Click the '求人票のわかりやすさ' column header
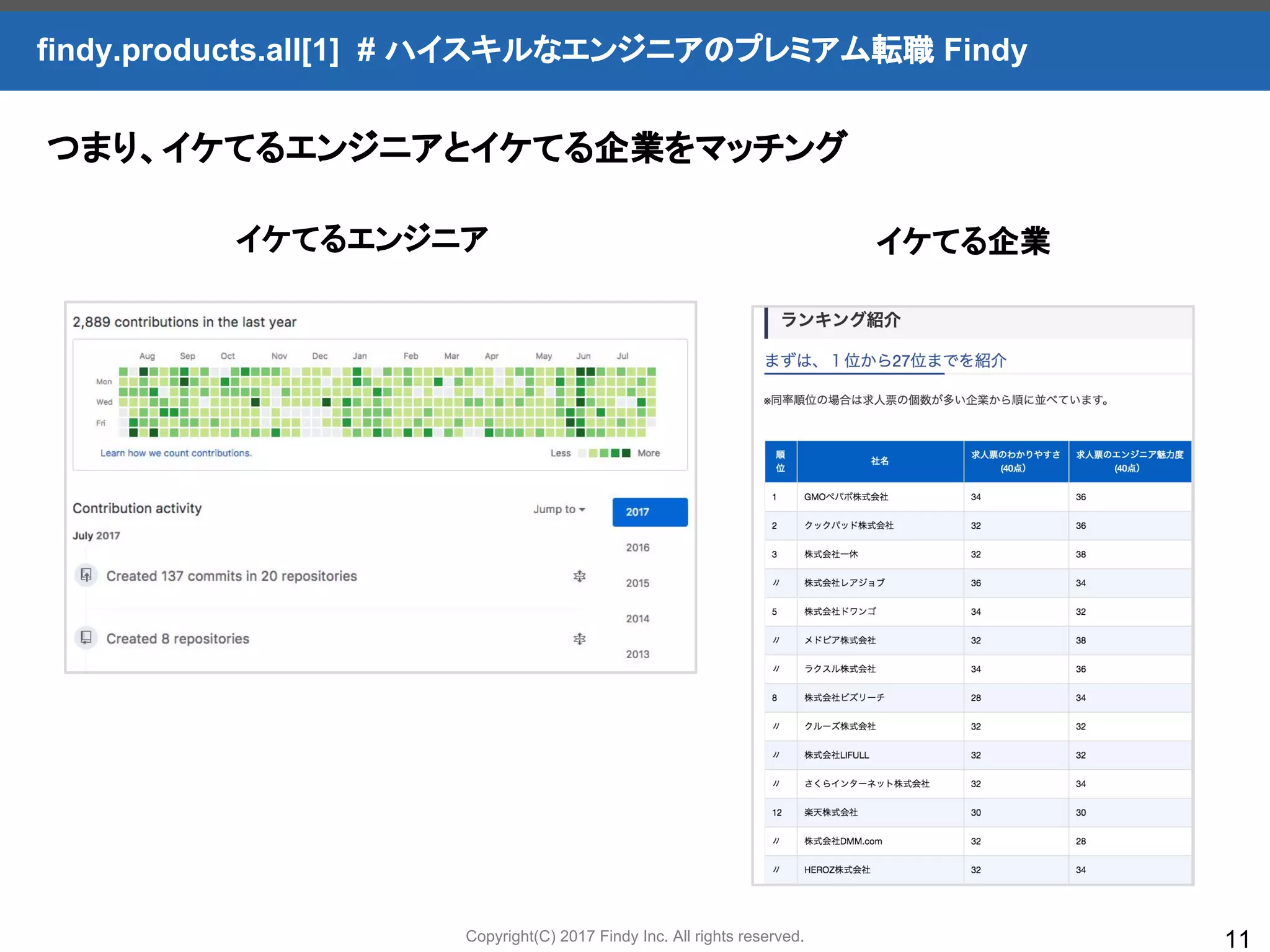Image resolution: width=1270 pixels, height=952 pixels. coord(1016,461)
